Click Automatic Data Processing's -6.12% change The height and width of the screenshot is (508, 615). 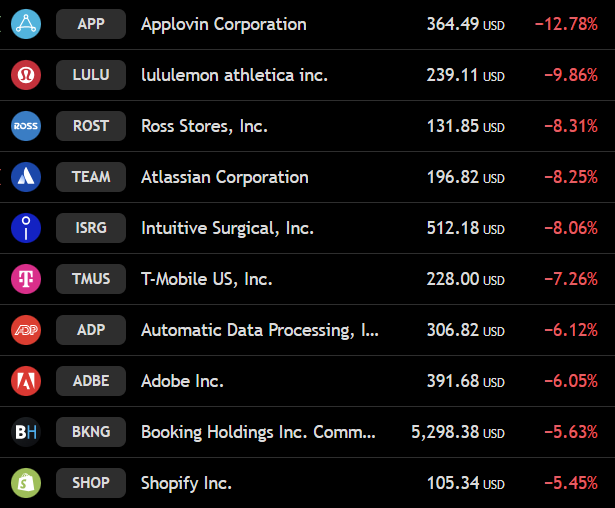[x=571, y=330]
